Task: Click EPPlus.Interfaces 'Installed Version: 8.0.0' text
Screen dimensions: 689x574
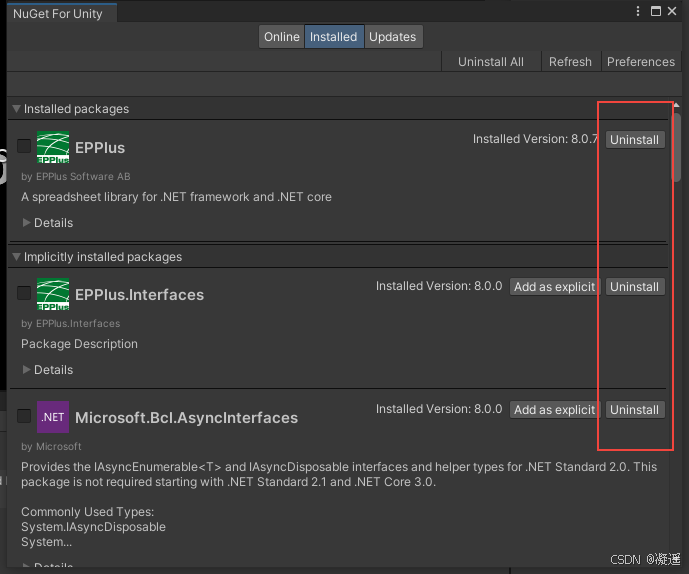Action: pos(439,286)
